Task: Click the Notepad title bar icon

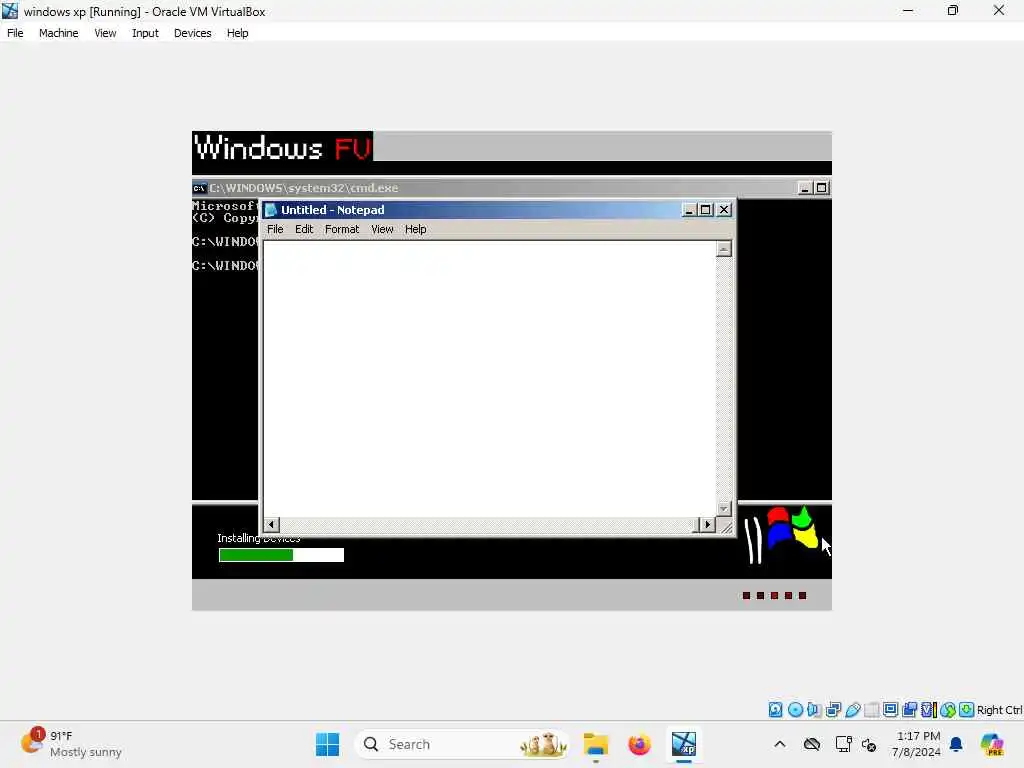Action: 271,210
